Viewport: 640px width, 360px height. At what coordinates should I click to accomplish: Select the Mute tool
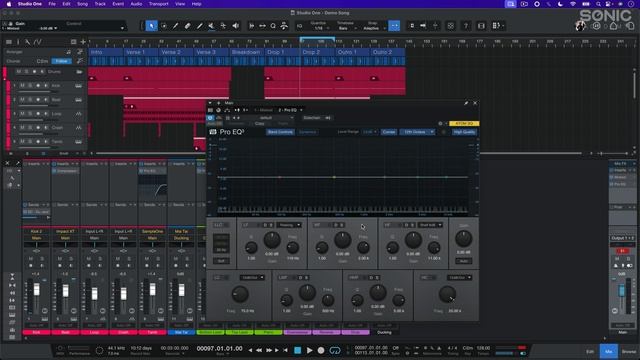[x=211, y=26]
